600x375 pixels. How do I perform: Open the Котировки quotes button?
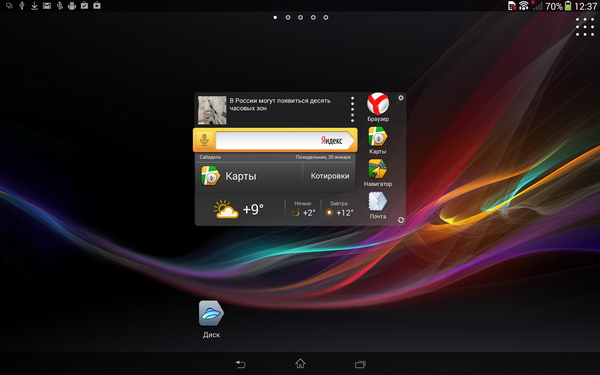tap(329, 176)
